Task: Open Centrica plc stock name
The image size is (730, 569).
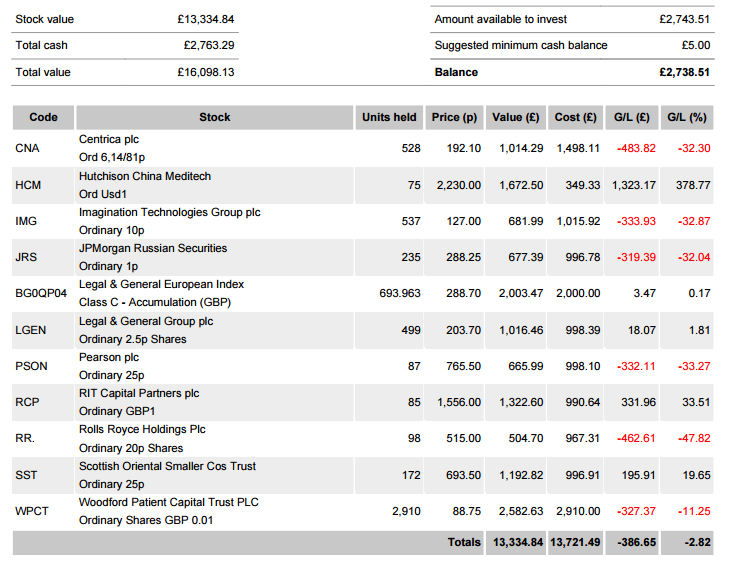Action: pos(109,139)
